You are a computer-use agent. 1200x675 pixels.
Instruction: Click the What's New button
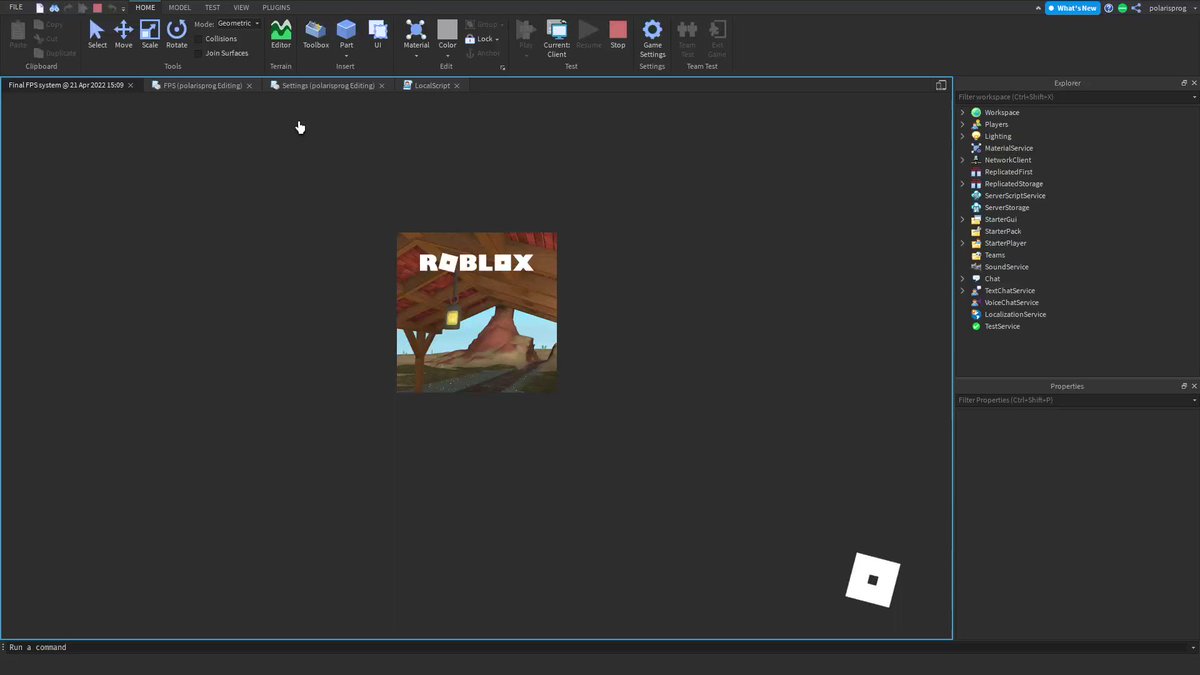coord(1072,7)
